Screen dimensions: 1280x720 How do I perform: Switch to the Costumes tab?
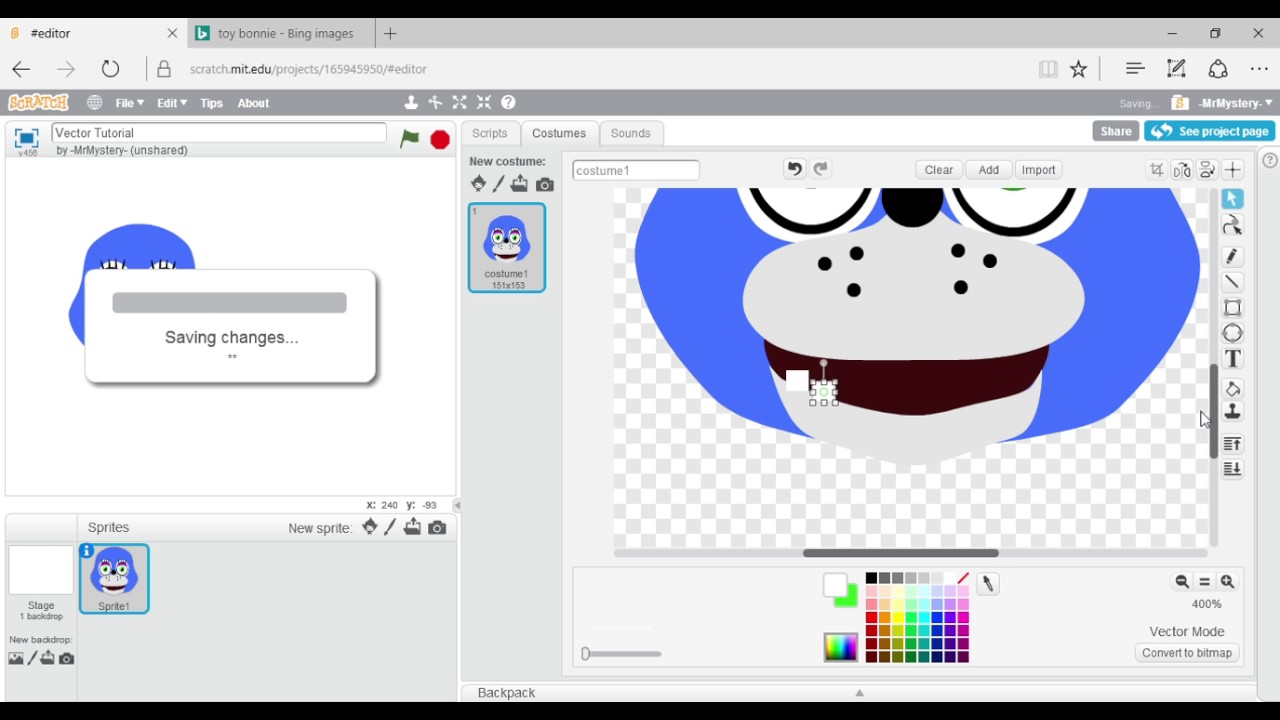pos(559,133)
